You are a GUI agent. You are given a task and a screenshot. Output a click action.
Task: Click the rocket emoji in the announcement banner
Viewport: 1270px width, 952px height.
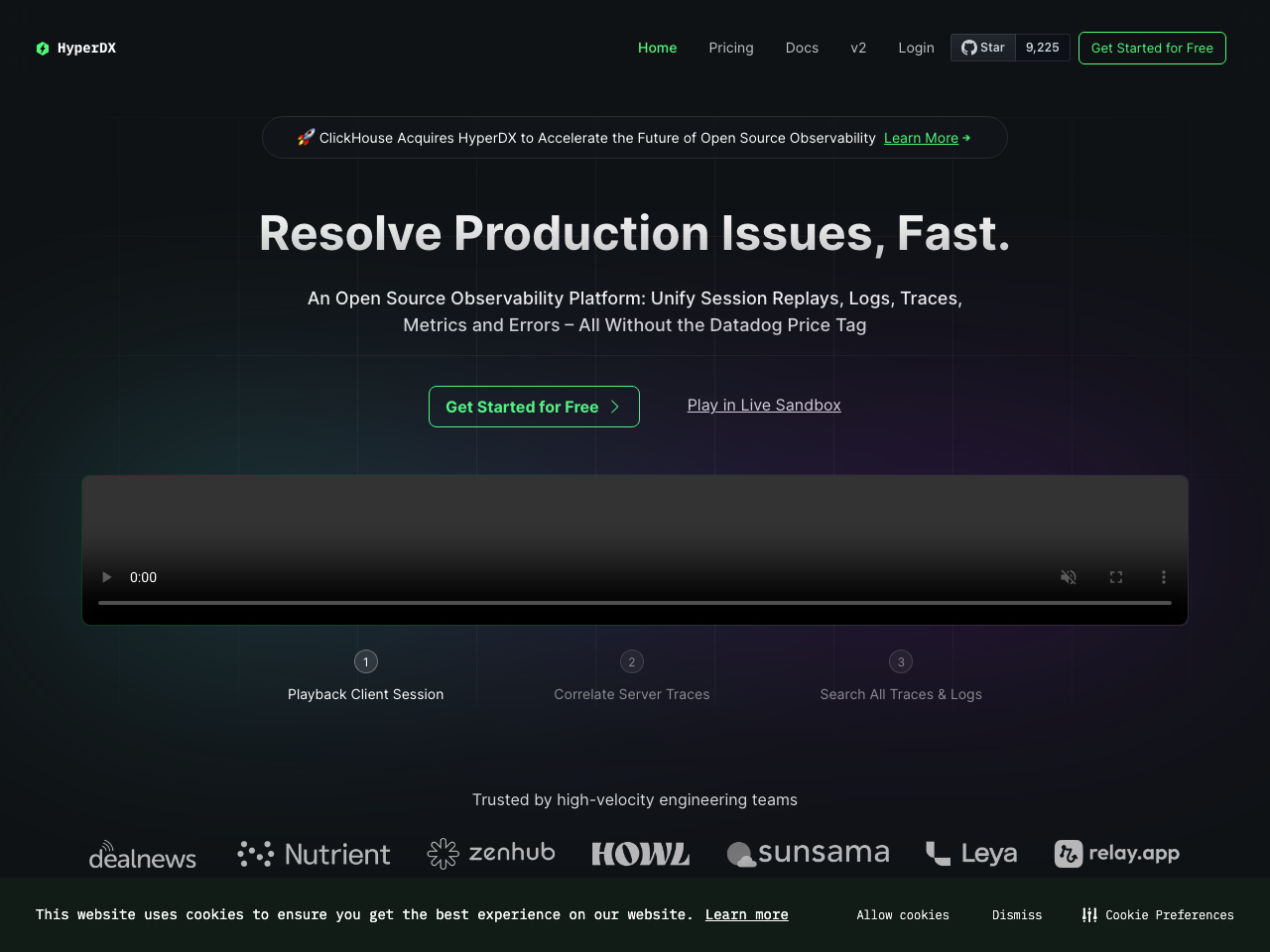[x=307, y=137]
